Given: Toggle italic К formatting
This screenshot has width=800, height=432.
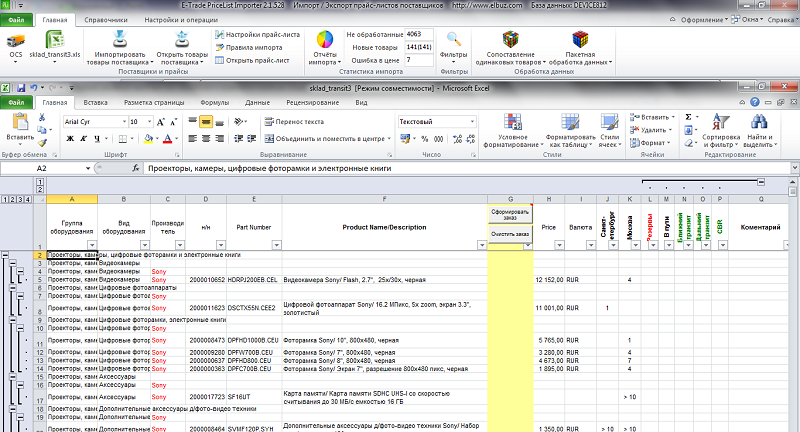Looking at the screenshot, I should (x=83, y=139).
